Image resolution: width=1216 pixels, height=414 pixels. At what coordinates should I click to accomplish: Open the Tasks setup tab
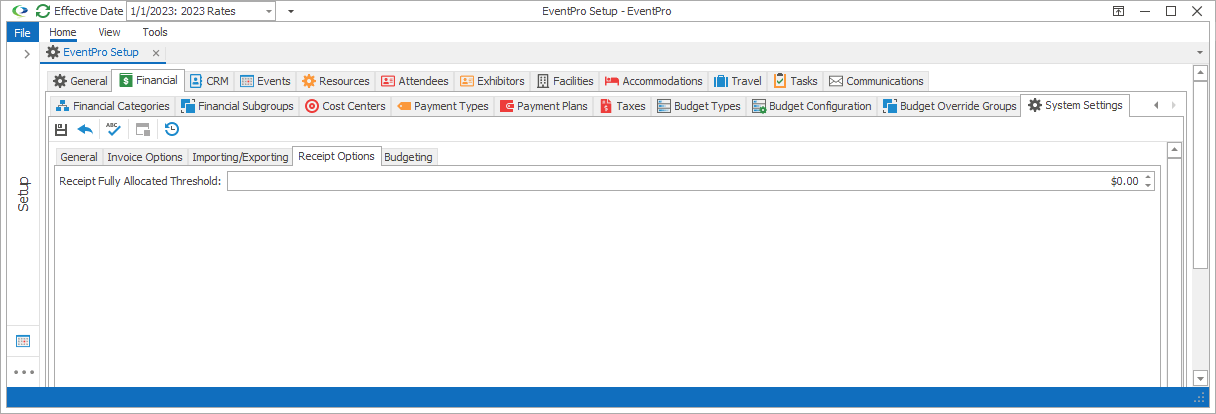[x=796, y=81]
